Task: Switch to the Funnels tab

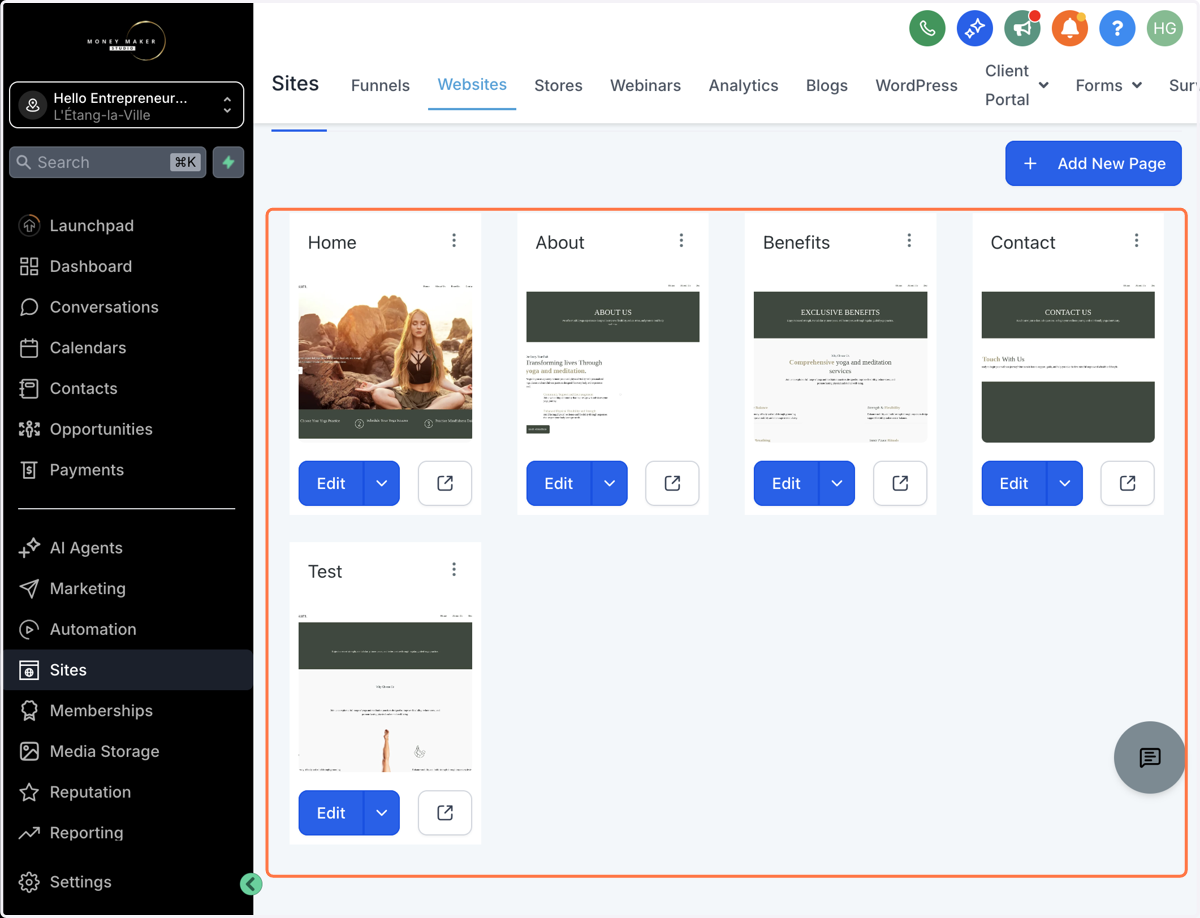Action: click(380, 85)
